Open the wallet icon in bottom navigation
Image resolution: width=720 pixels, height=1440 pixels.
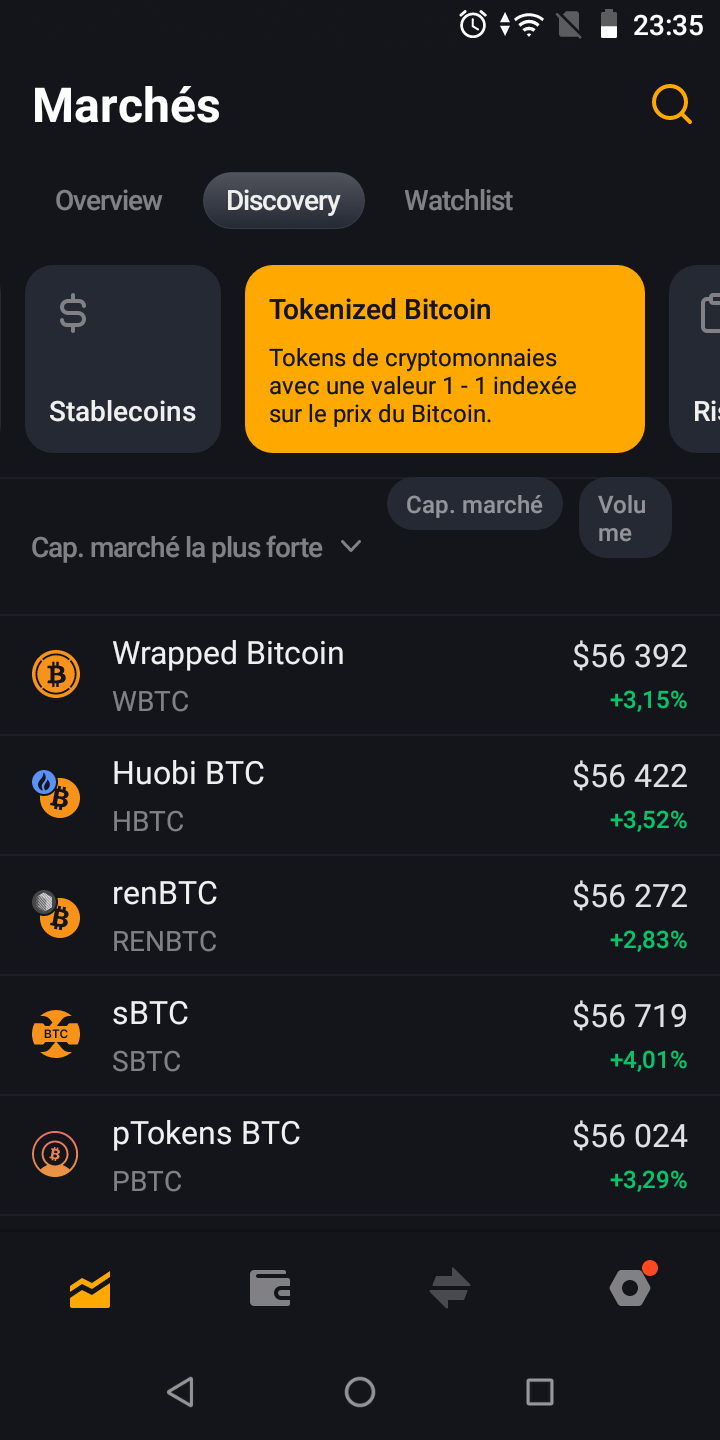[x=270, y=1289]
